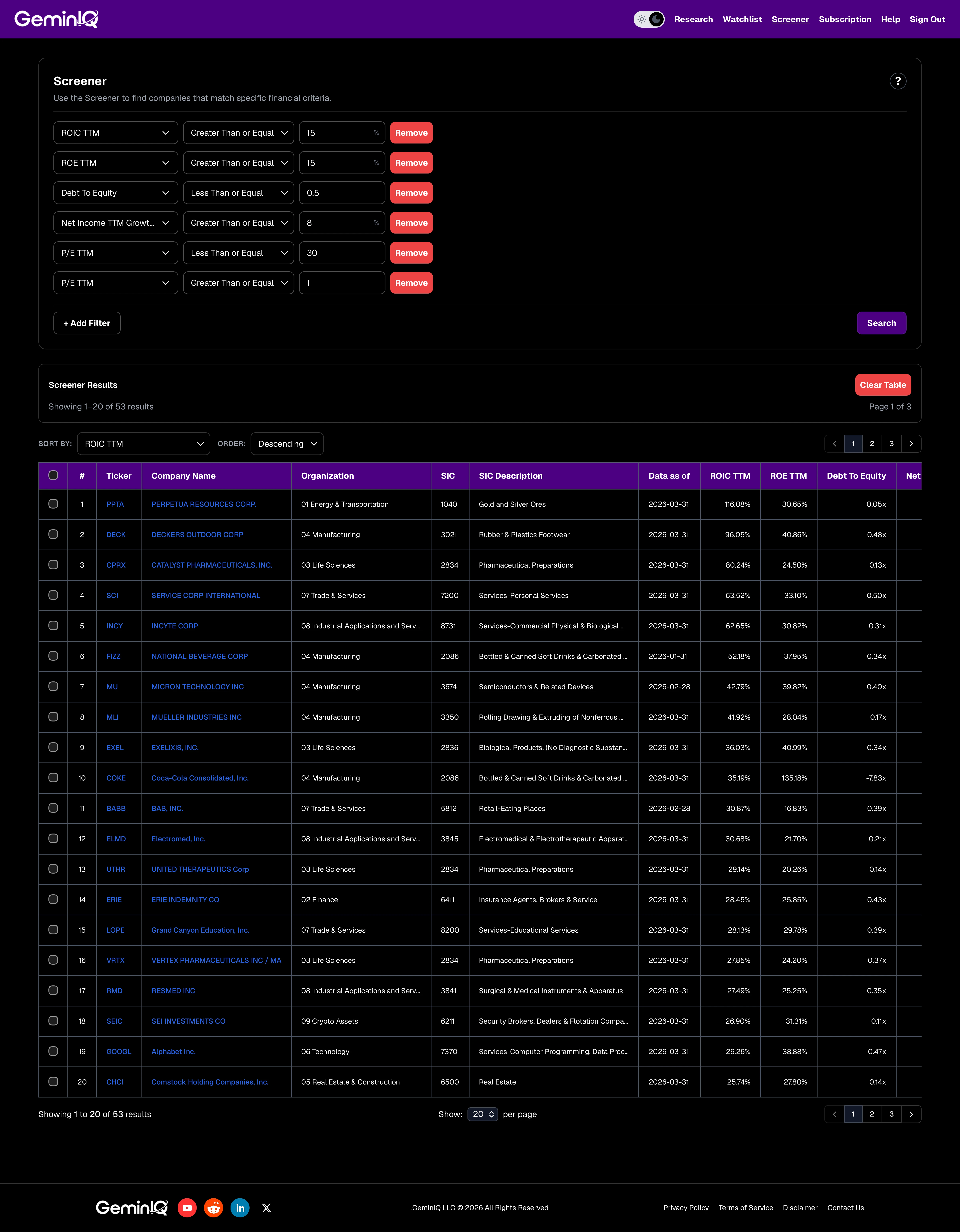
Task: Click the P/E TTM value field containing 30
Action: 342,253
